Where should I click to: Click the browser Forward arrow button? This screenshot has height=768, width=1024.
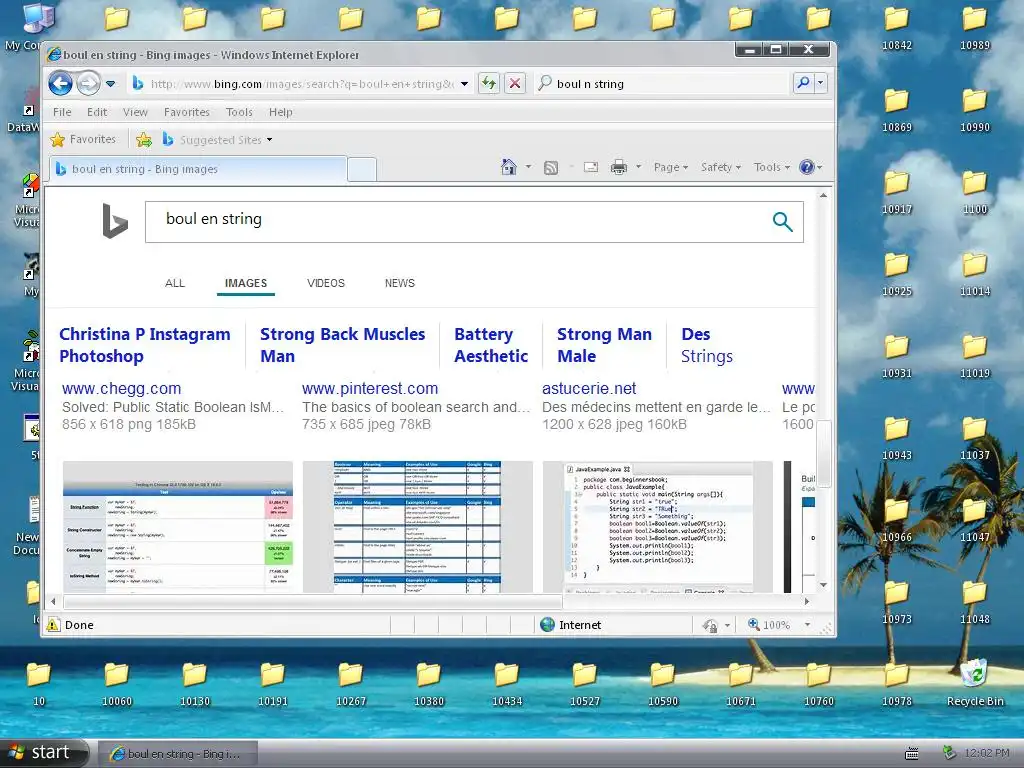tap(88, 84)
